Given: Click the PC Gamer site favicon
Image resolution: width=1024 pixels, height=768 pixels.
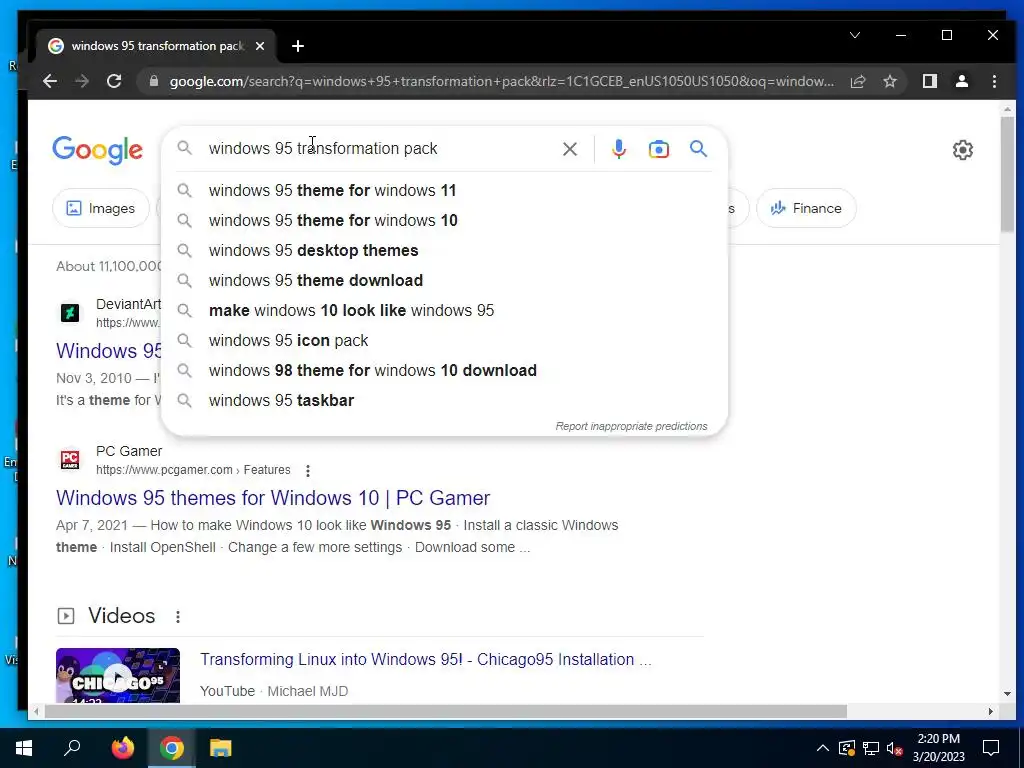Looking at the screenshot, I should tap(70, 460).
